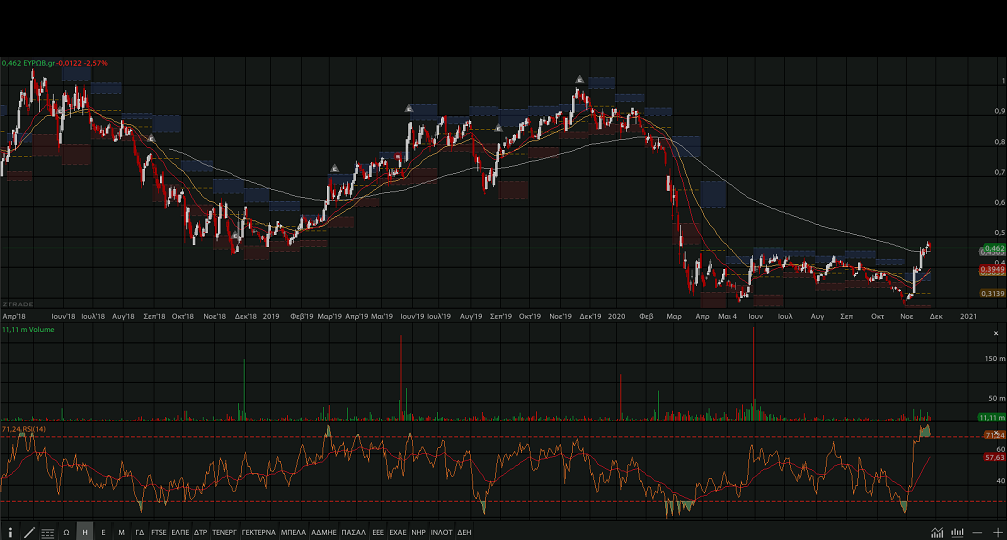Open the FTSE symbol tab
The height and width of the screenshot is (540, 1007).
[159, 532]
